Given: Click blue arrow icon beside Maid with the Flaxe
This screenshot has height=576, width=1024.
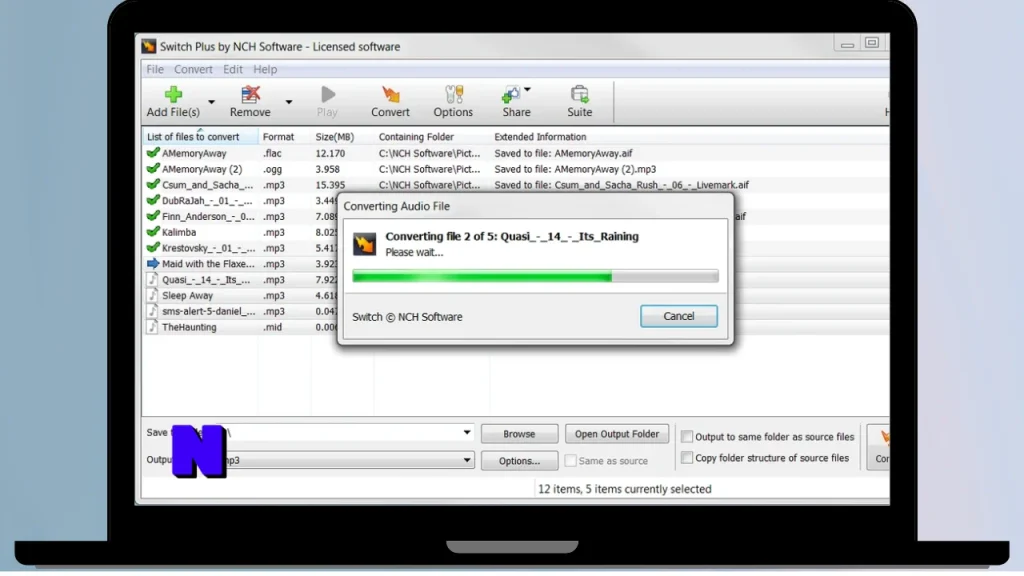Looking at the screenshot, I should point(153,264).
